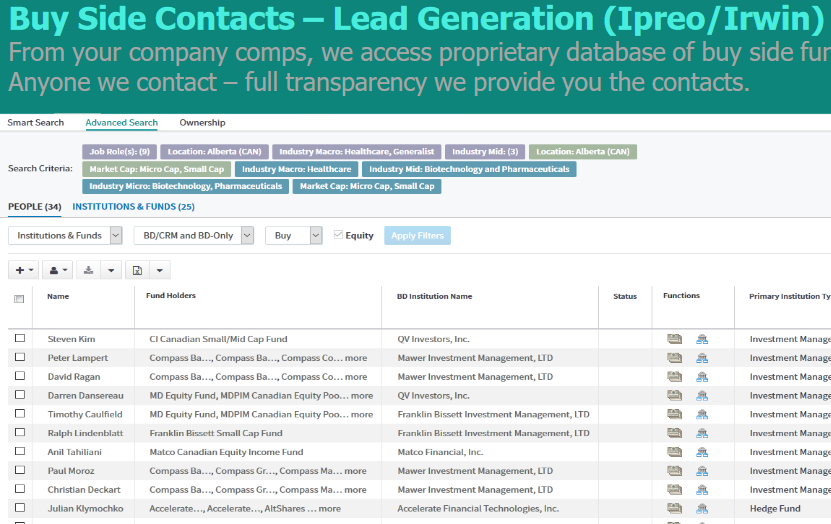This screenshot has width=831, height=524.
Task: Open the Buy dropdown
Action: 294,236
